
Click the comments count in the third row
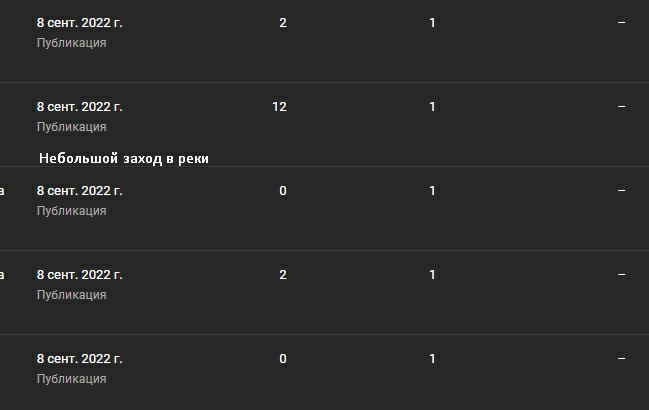432,190
